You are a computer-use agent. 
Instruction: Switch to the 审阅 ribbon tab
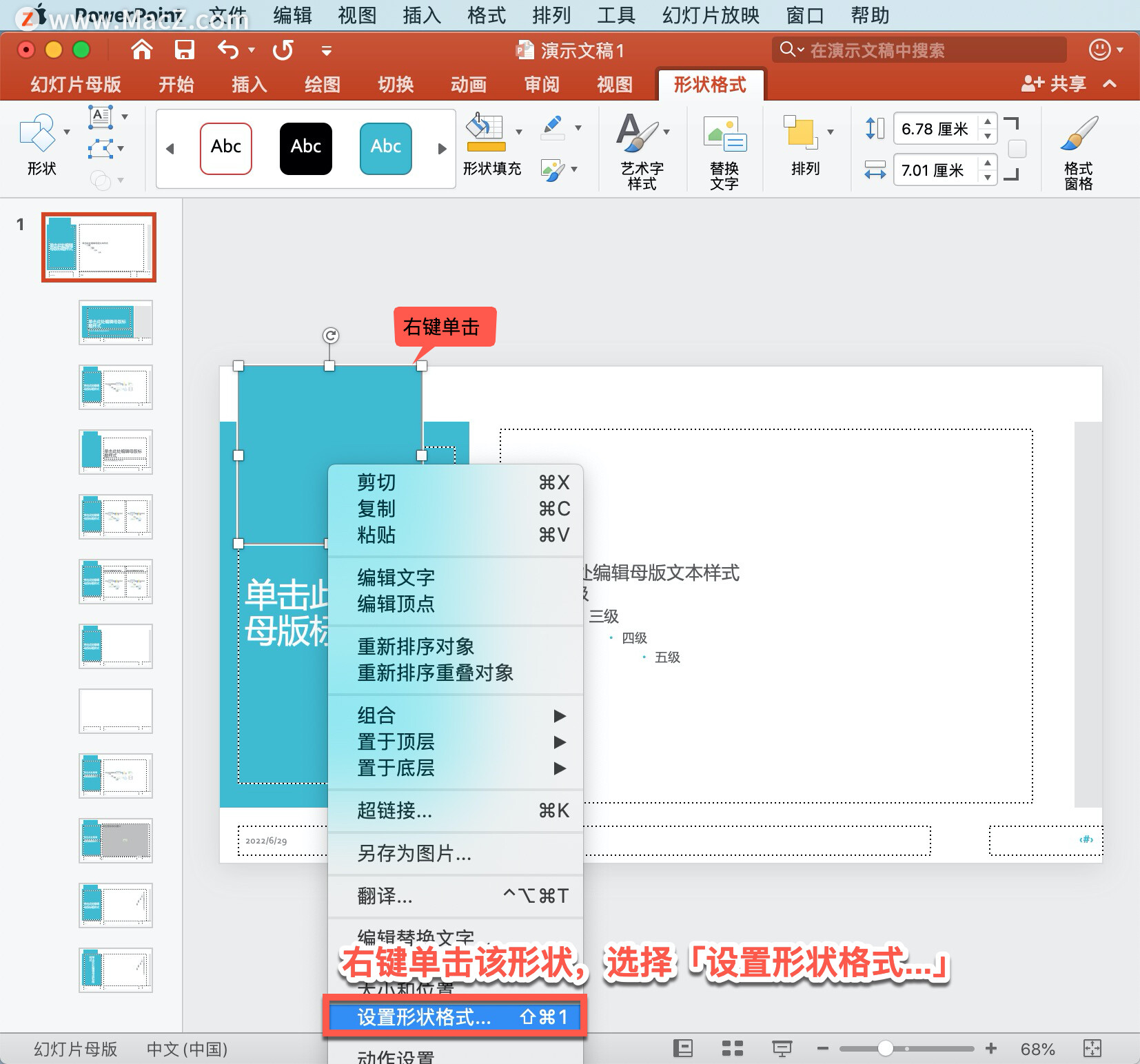(542, 84)
